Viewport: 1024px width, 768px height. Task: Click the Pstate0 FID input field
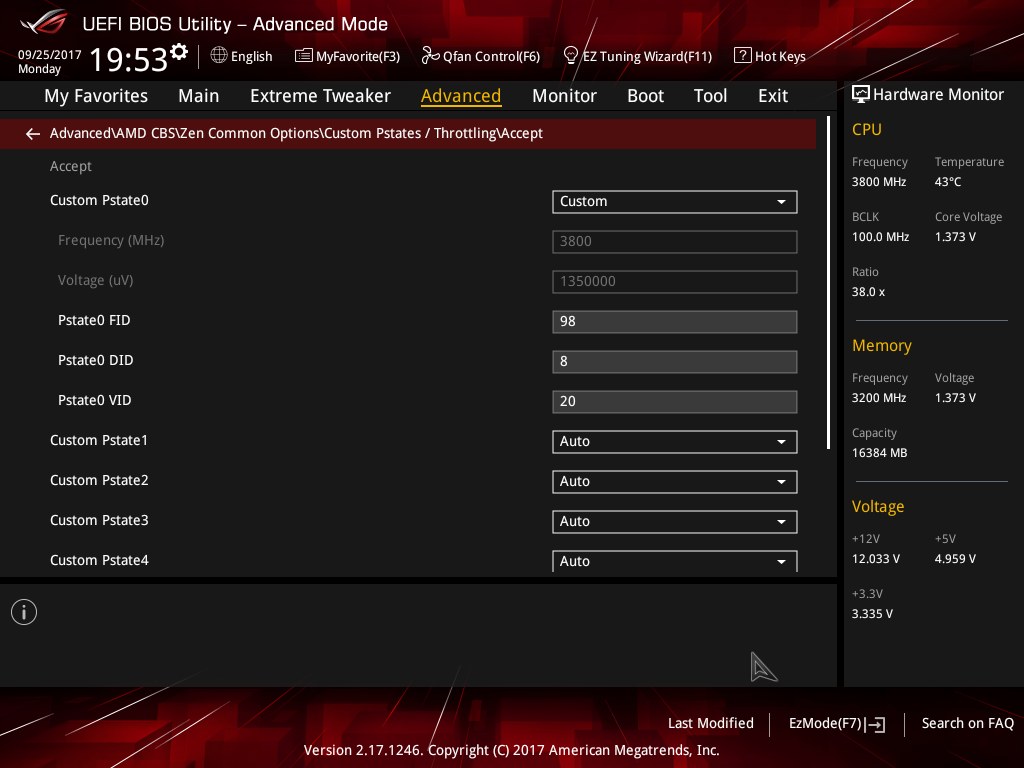675,322
